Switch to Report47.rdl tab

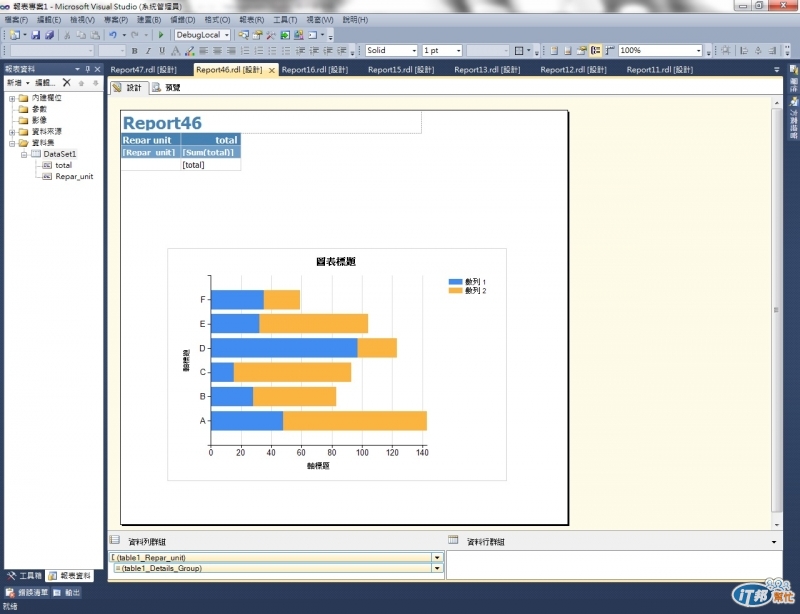point(143,70)
